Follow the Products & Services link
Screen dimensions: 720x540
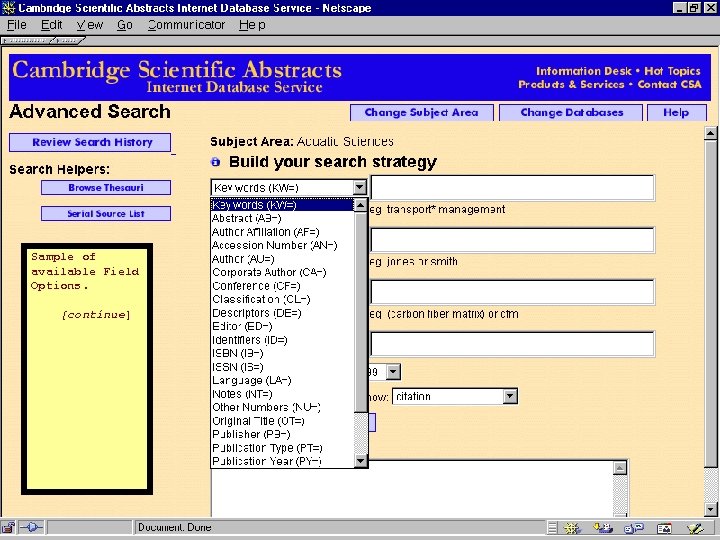pyautogui.click(x=571, y=84)
